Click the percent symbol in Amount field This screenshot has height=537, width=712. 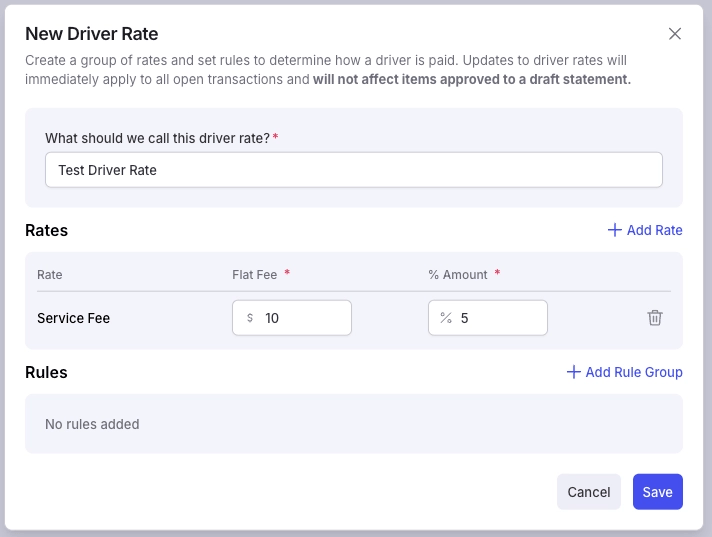(446, 318)
